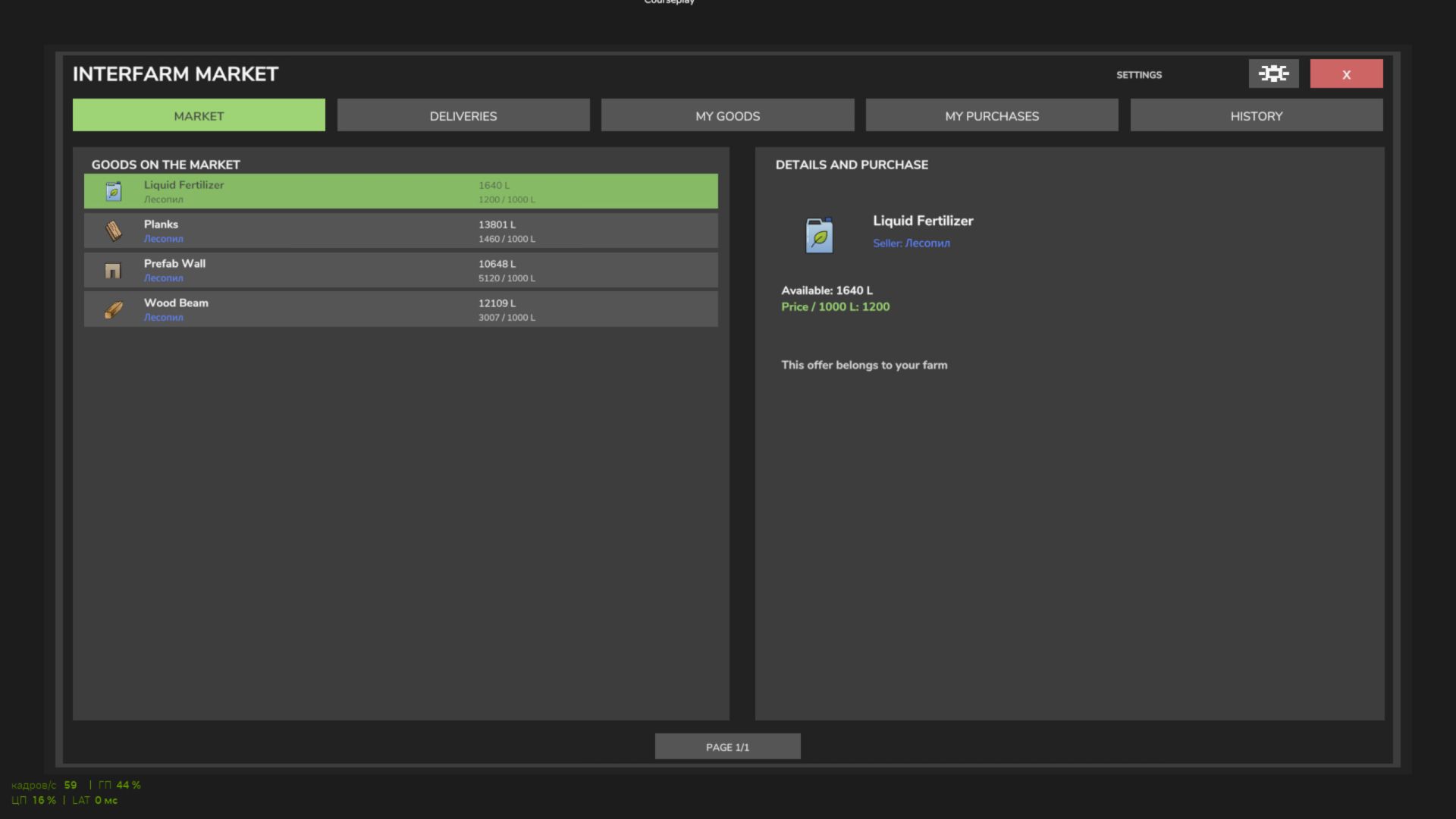Select the Wood Beam listing name
The height and width of the screenshot is (819, 1456).
[x=176, y=303]
